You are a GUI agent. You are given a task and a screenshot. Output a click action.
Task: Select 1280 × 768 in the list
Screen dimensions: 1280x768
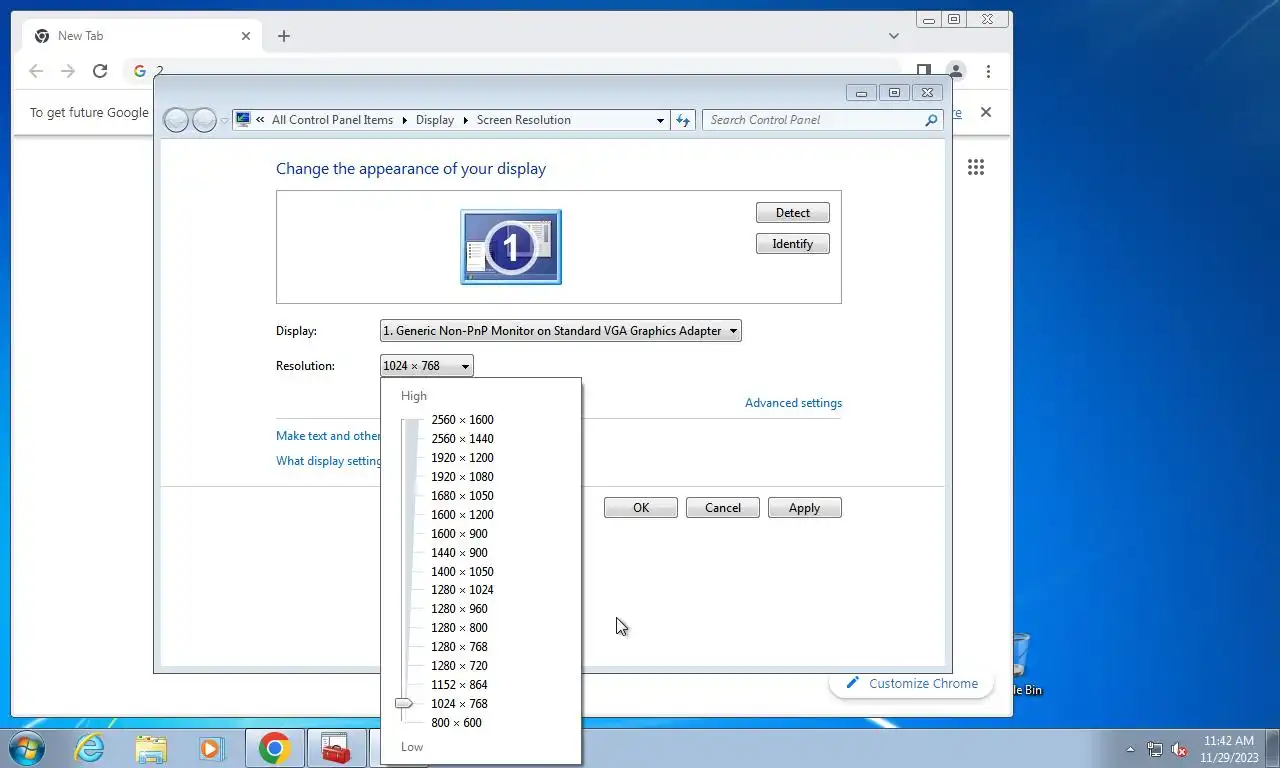click(459, 647)
